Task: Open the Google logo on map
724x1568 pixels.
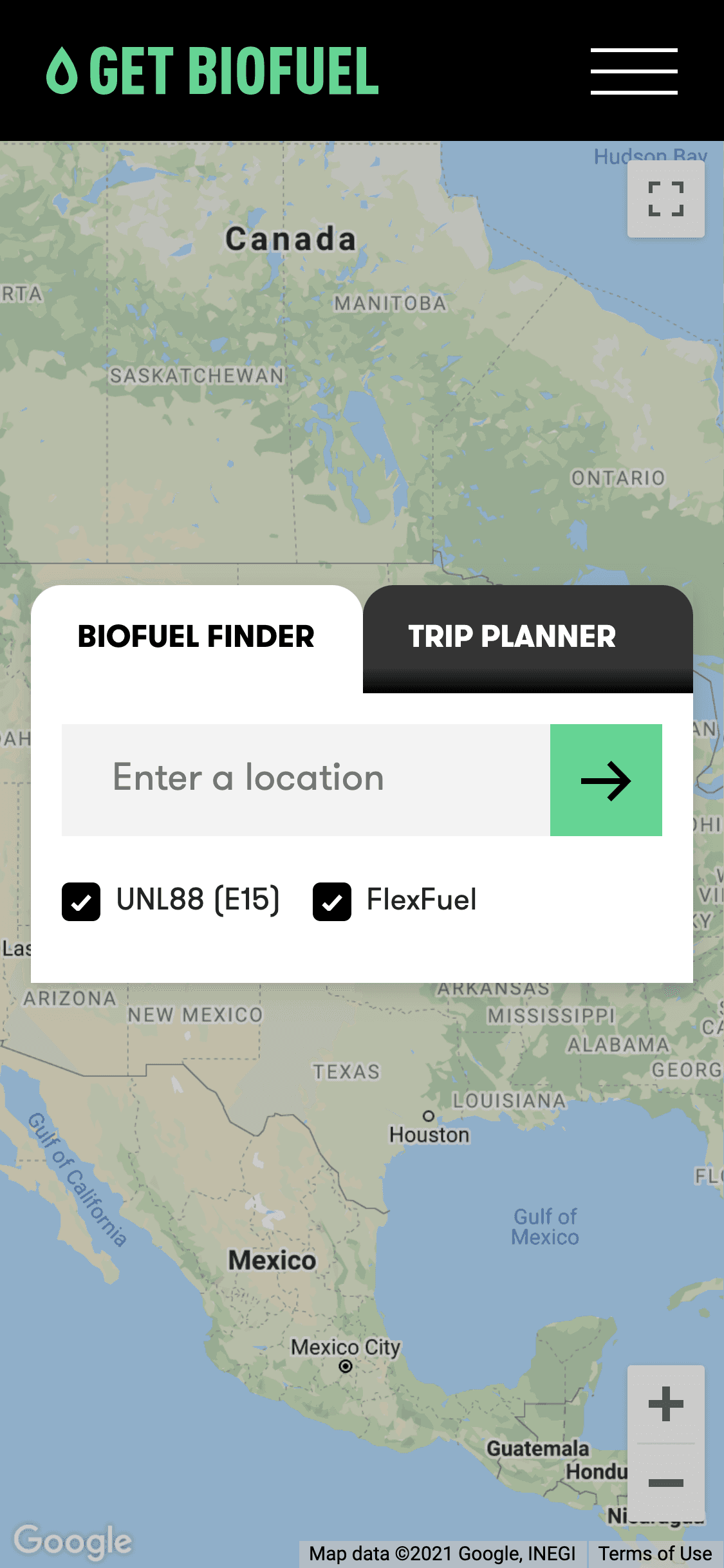Action: pos(73,1541)
